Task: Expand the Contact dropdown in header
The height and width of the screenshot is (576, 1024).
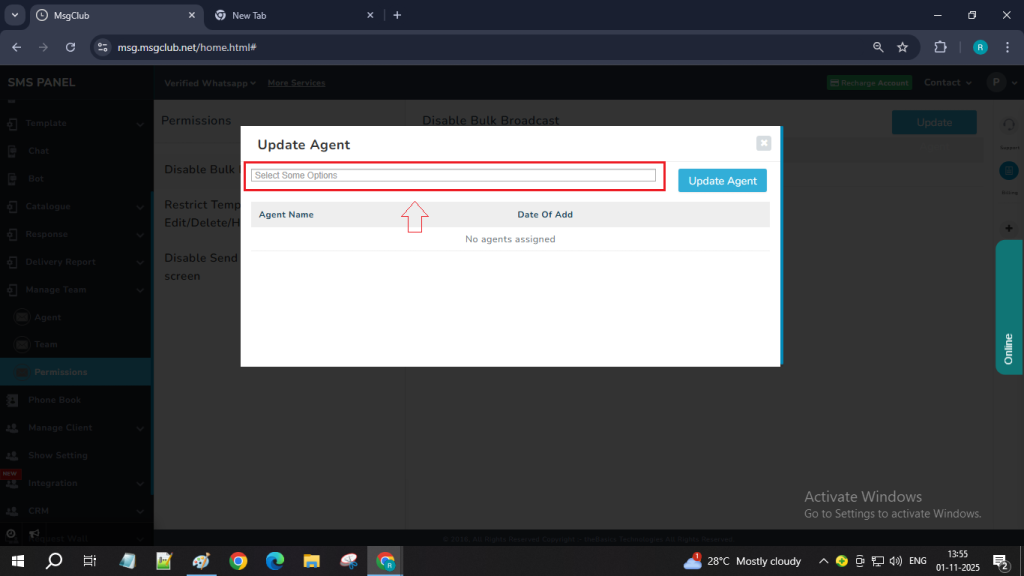Action: pyautogui.click(x=948, y=83)
